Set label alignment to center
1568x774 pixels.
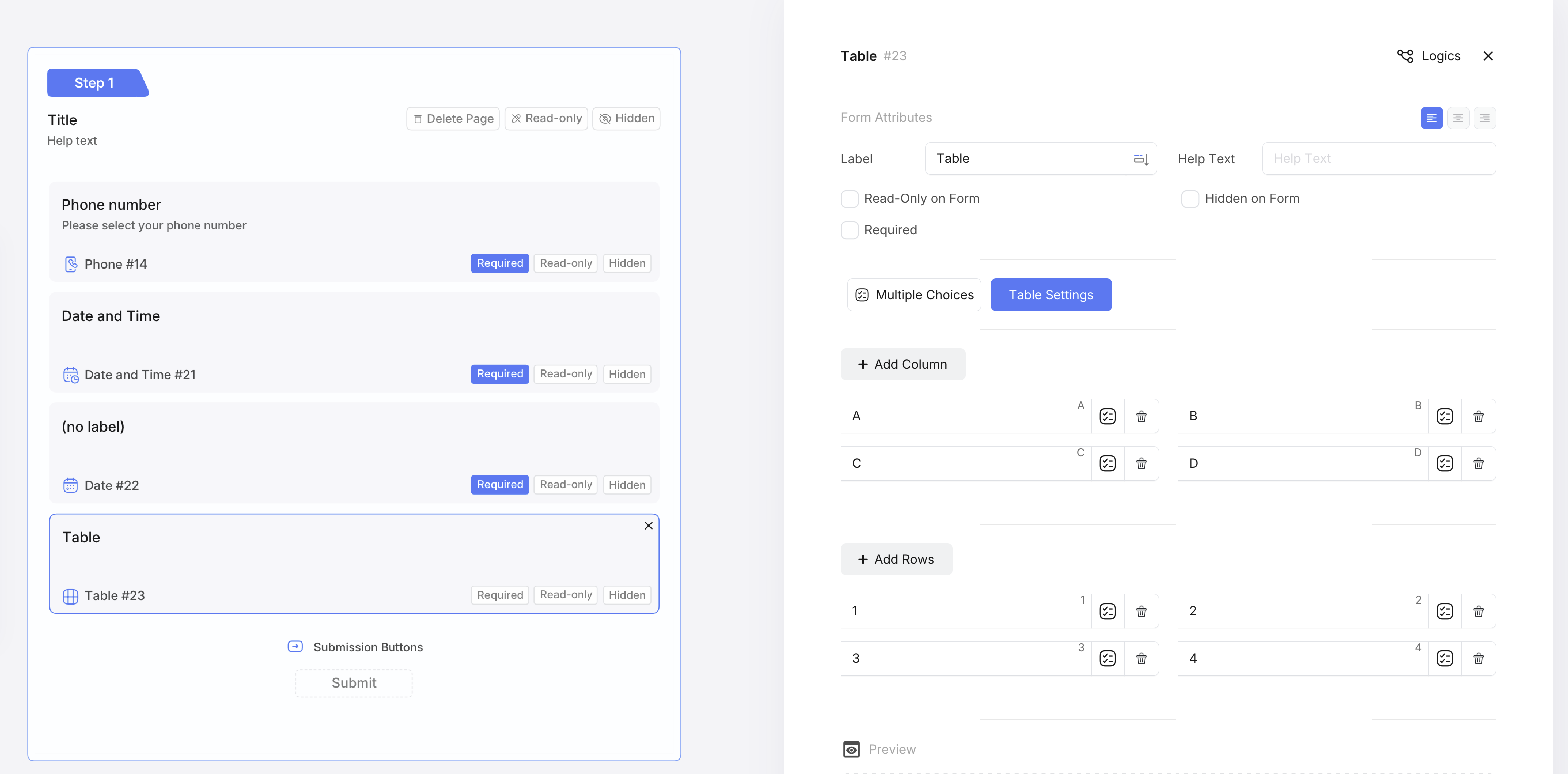1458,118
